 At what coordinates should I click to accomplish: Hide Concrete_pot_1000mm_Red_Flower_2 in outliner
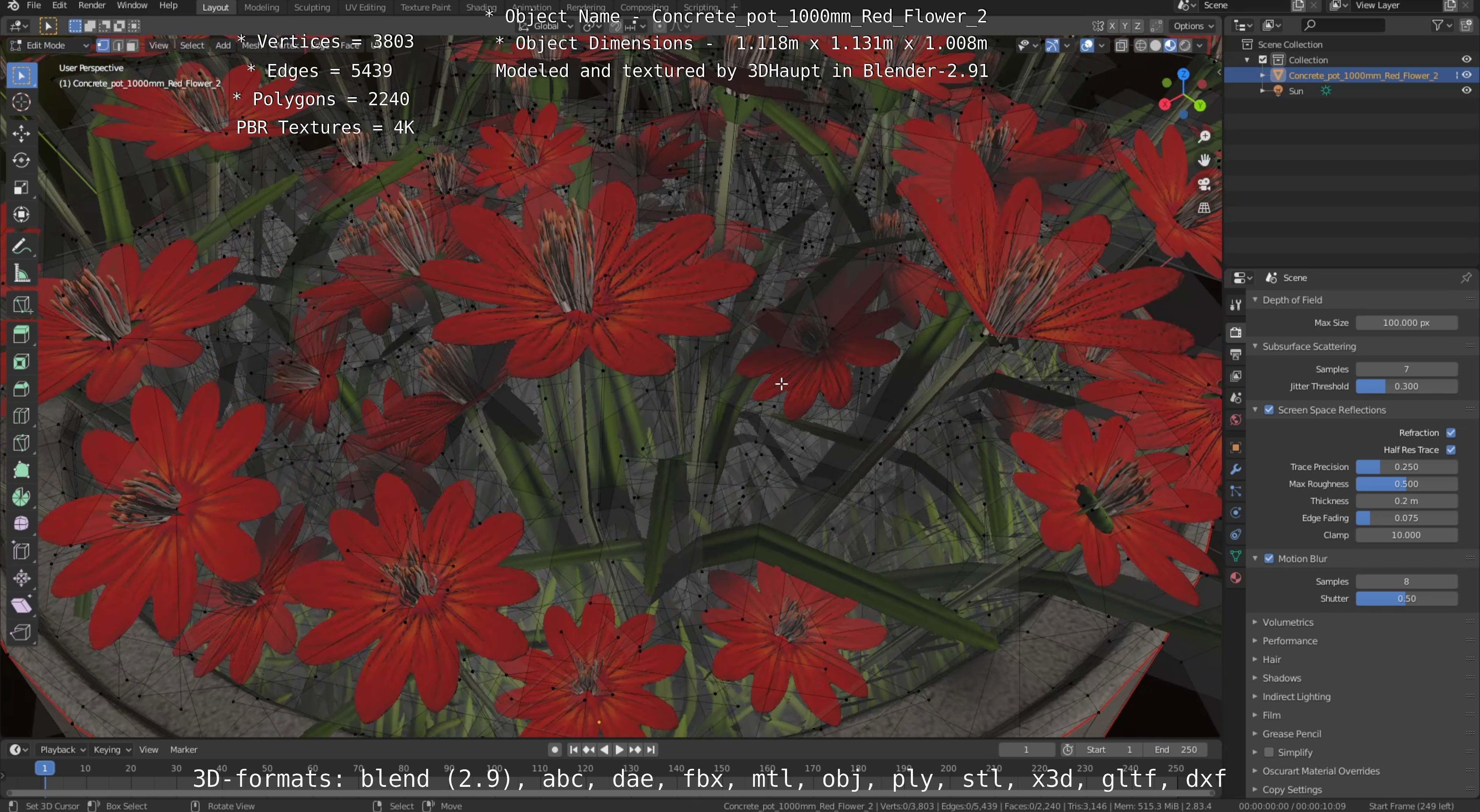(x=1467, y=75)
